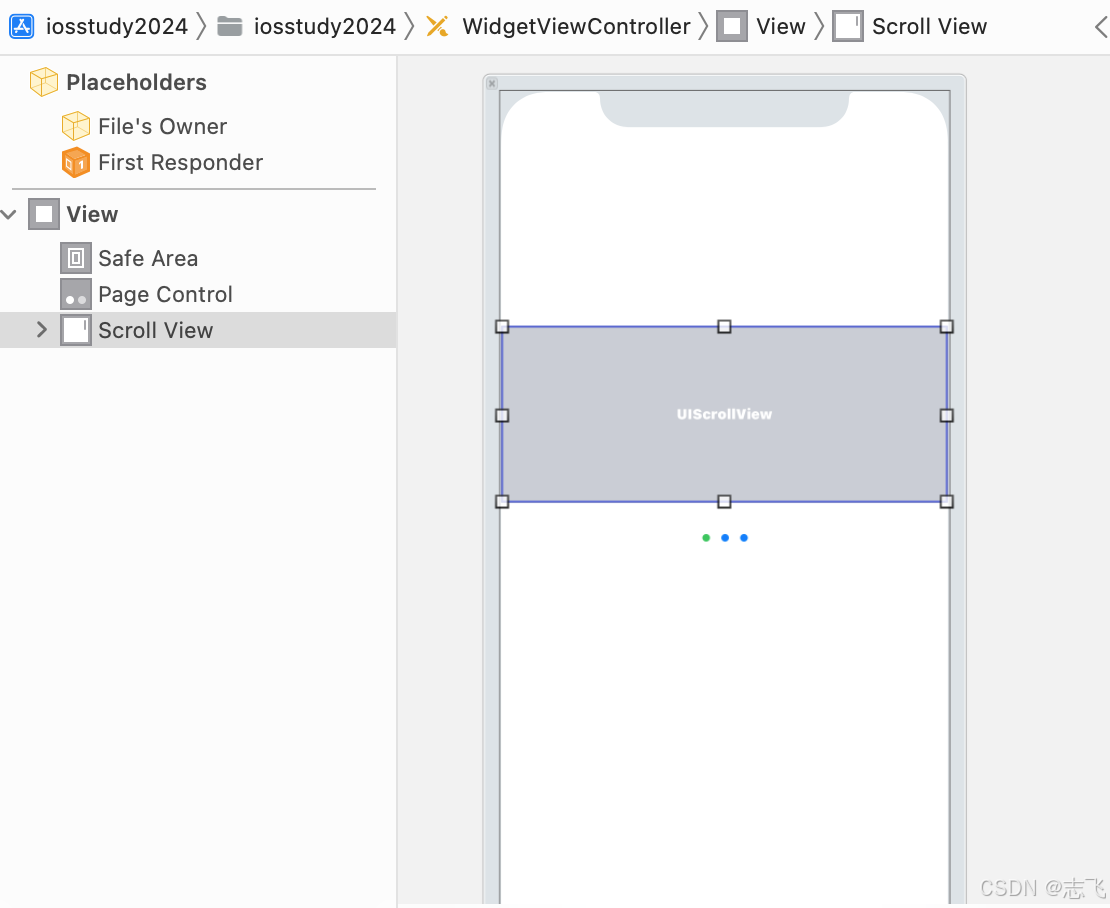The width and height of the screenshot is (1110, 908).
Task: Click the Placeholders heading
Action: point(136,82)
